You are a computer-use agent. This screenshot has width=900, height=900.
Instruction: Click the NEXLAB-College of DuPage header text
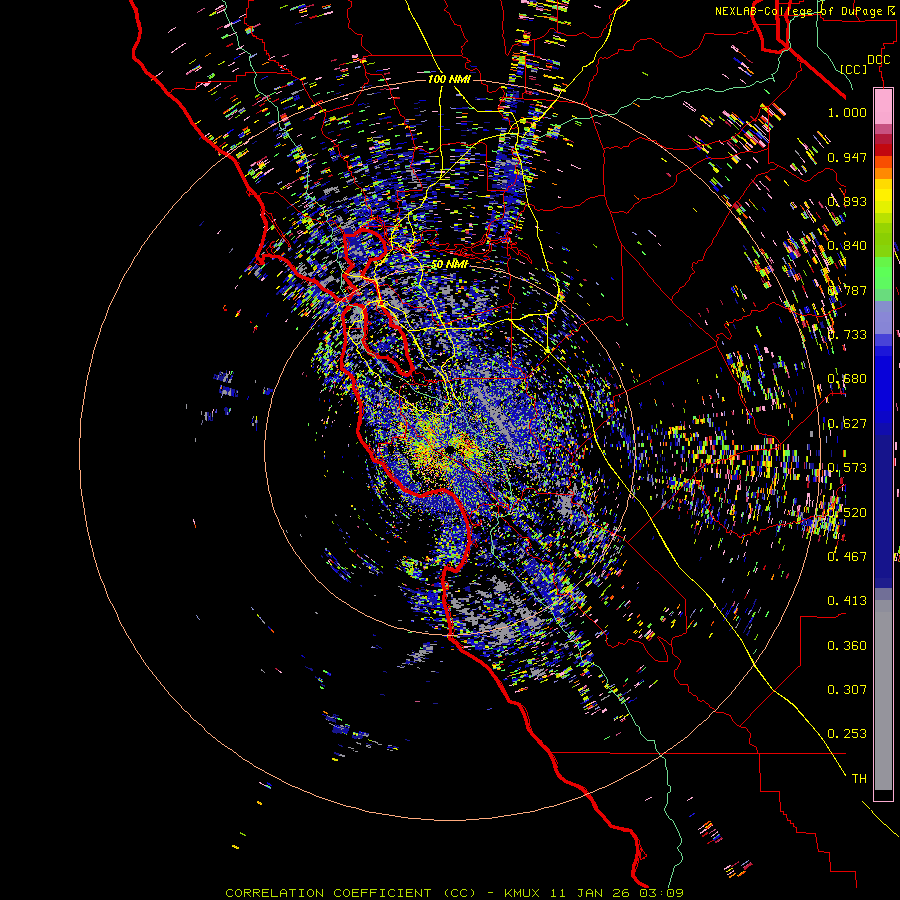(x=807, y=11)
